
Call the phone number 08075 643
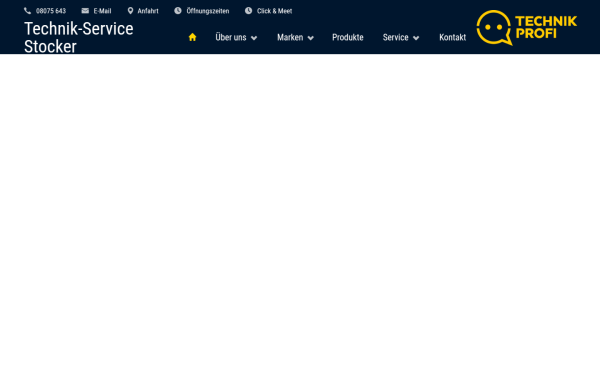[x=51, y=11]
